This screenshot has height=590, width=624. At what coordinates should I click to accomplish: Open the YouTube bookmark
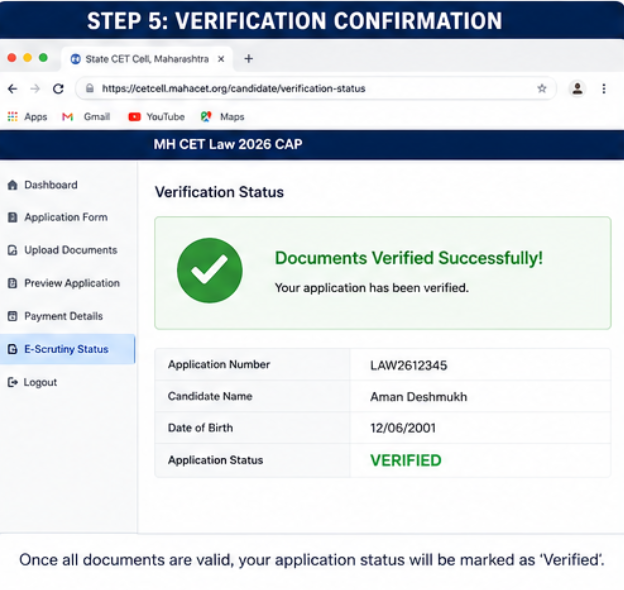pos(166,117)
